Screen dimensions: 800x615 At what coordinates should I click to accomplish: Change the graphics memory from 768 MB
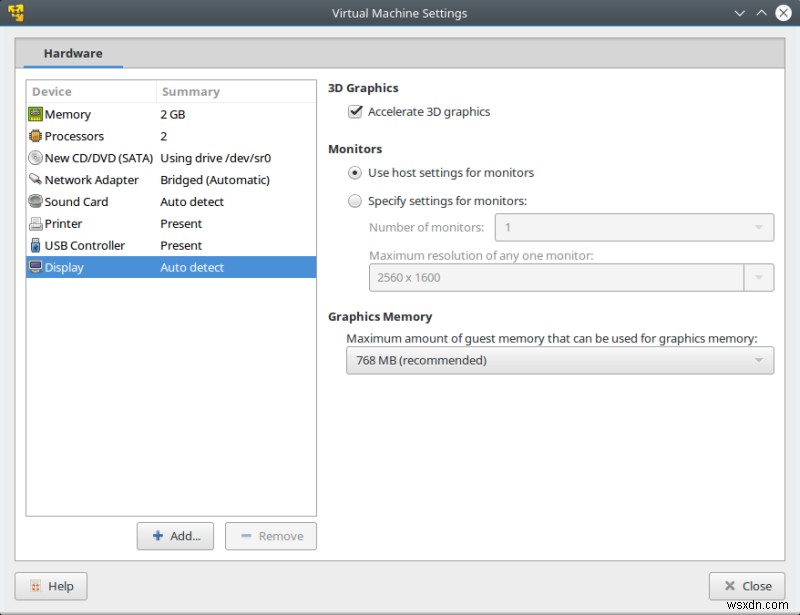(x=559, y=360)
